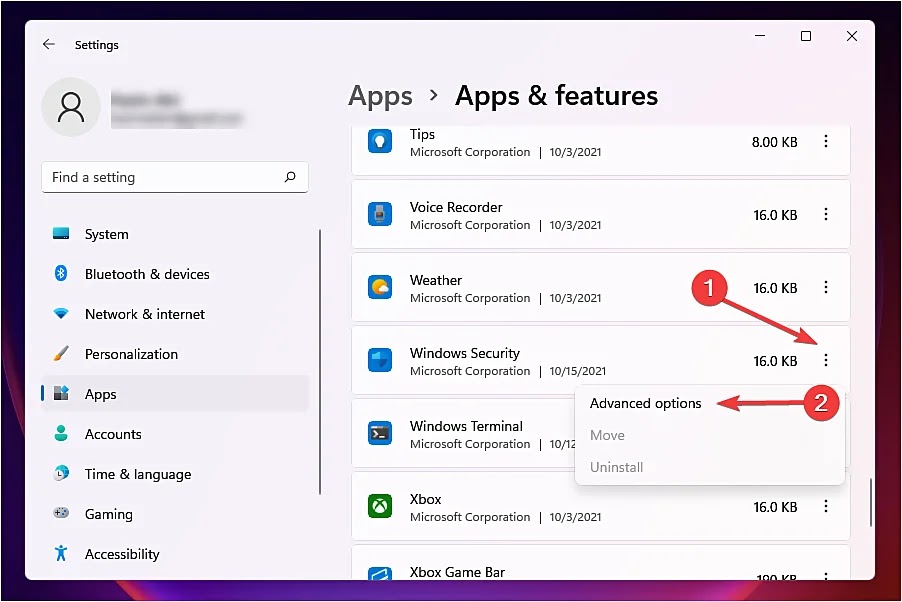Click the sidebar navigation scrollbar
The width and height of the screenshot is (902, 602).
click(320, 362)
